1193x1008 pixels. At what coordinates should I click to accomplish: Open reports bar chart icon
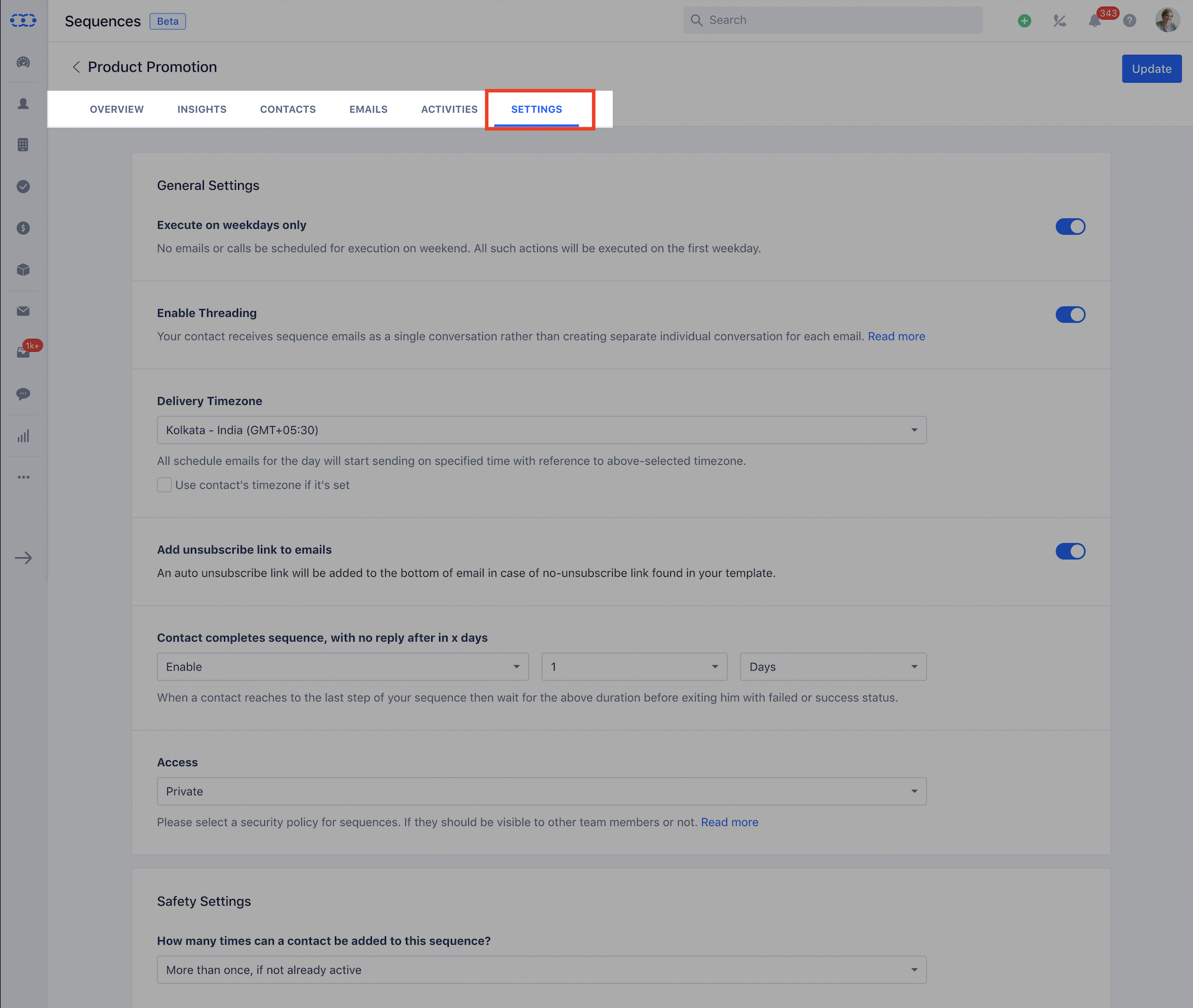(x=23, y=436)
